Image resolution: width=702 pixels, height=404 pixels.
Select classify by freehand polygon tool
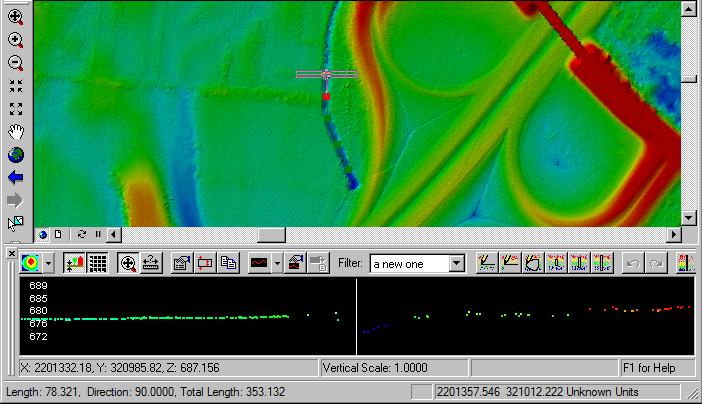533,263
